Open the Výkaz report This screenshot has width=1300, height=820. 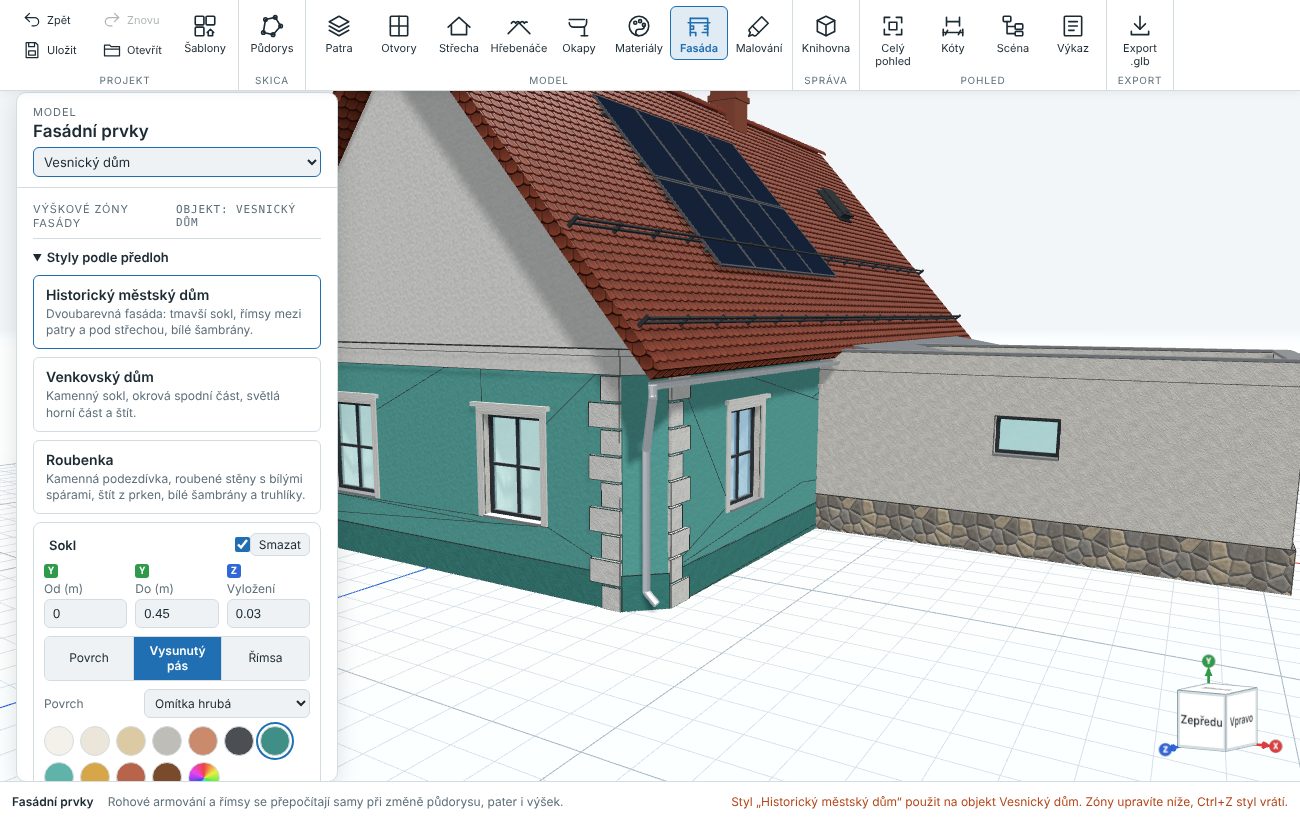click(x=1073, y=34)
